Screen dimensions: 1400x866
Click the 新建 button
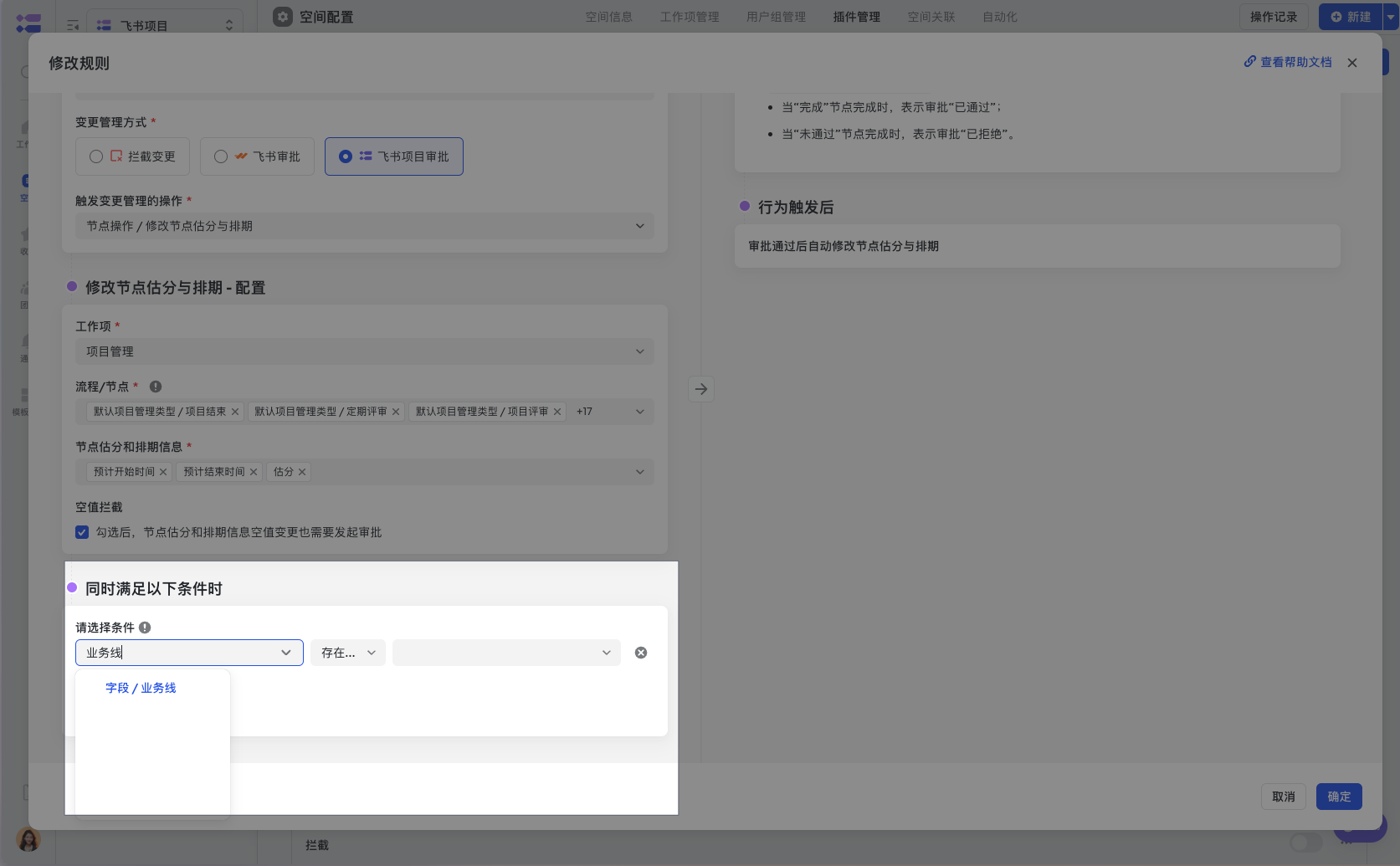pyautogui.click(x=1351, y=17)
